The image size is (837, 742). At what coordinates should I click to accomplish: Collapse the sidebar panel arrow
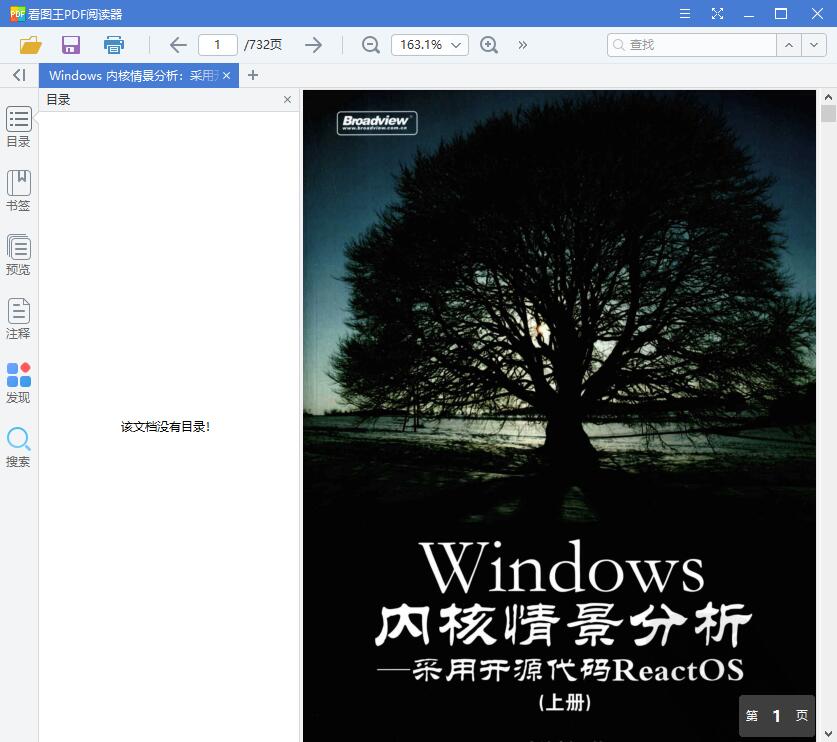[19, 75]
